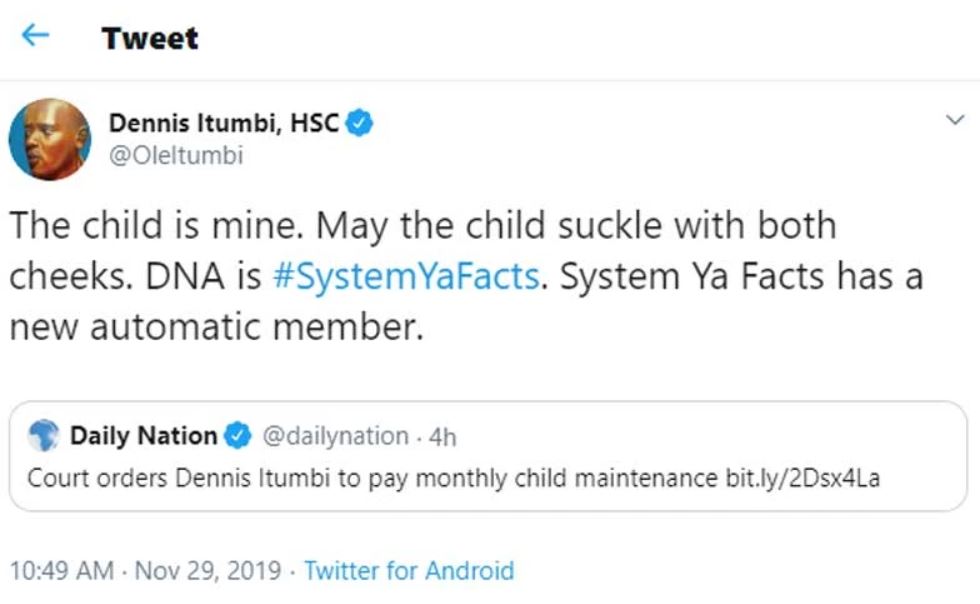
Task: Click the Tweet header title
Action: click(150, 38)
